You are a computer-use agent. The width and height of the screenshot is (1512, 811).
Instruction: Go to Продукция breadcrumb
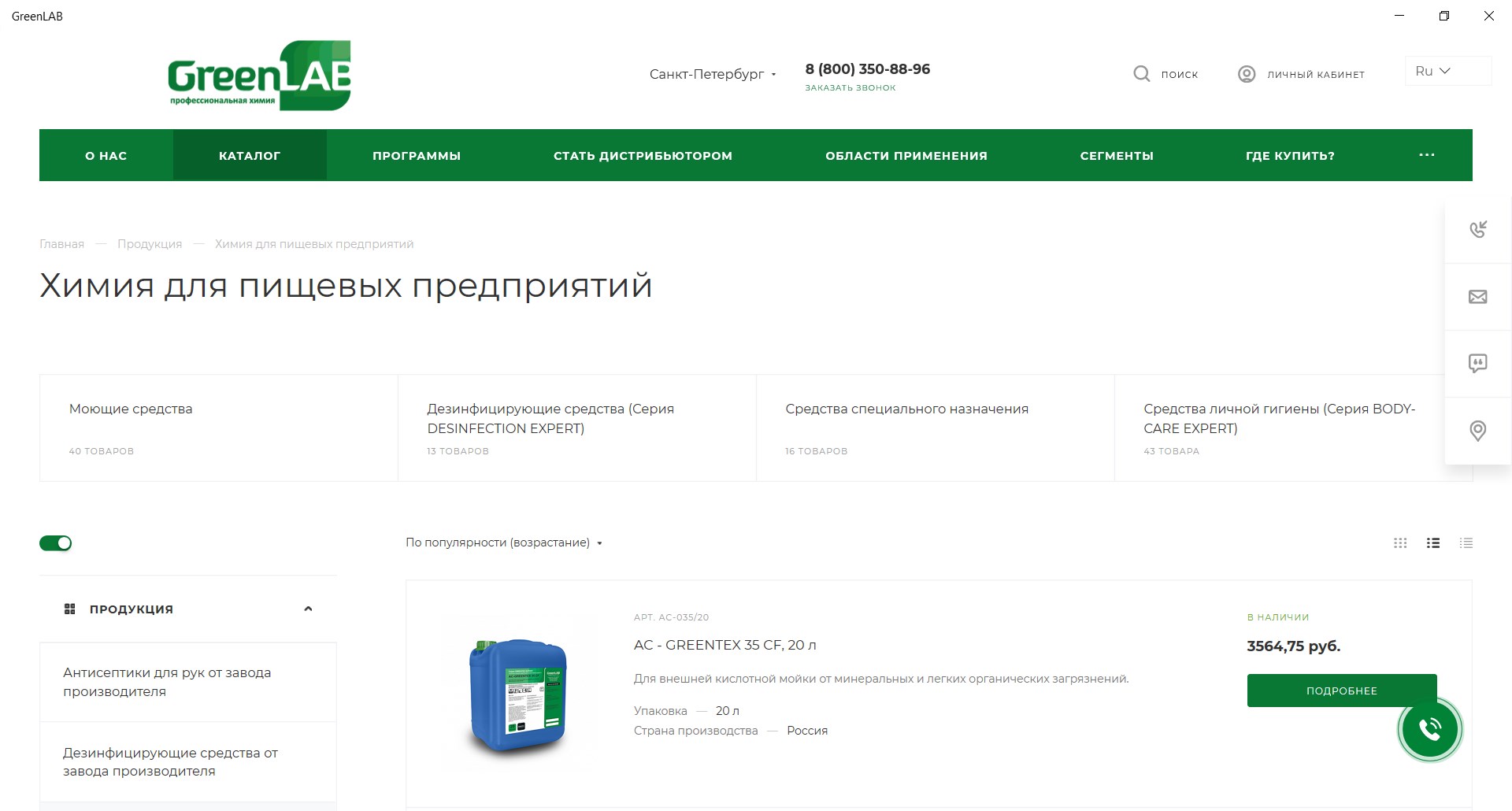[150, 244]
